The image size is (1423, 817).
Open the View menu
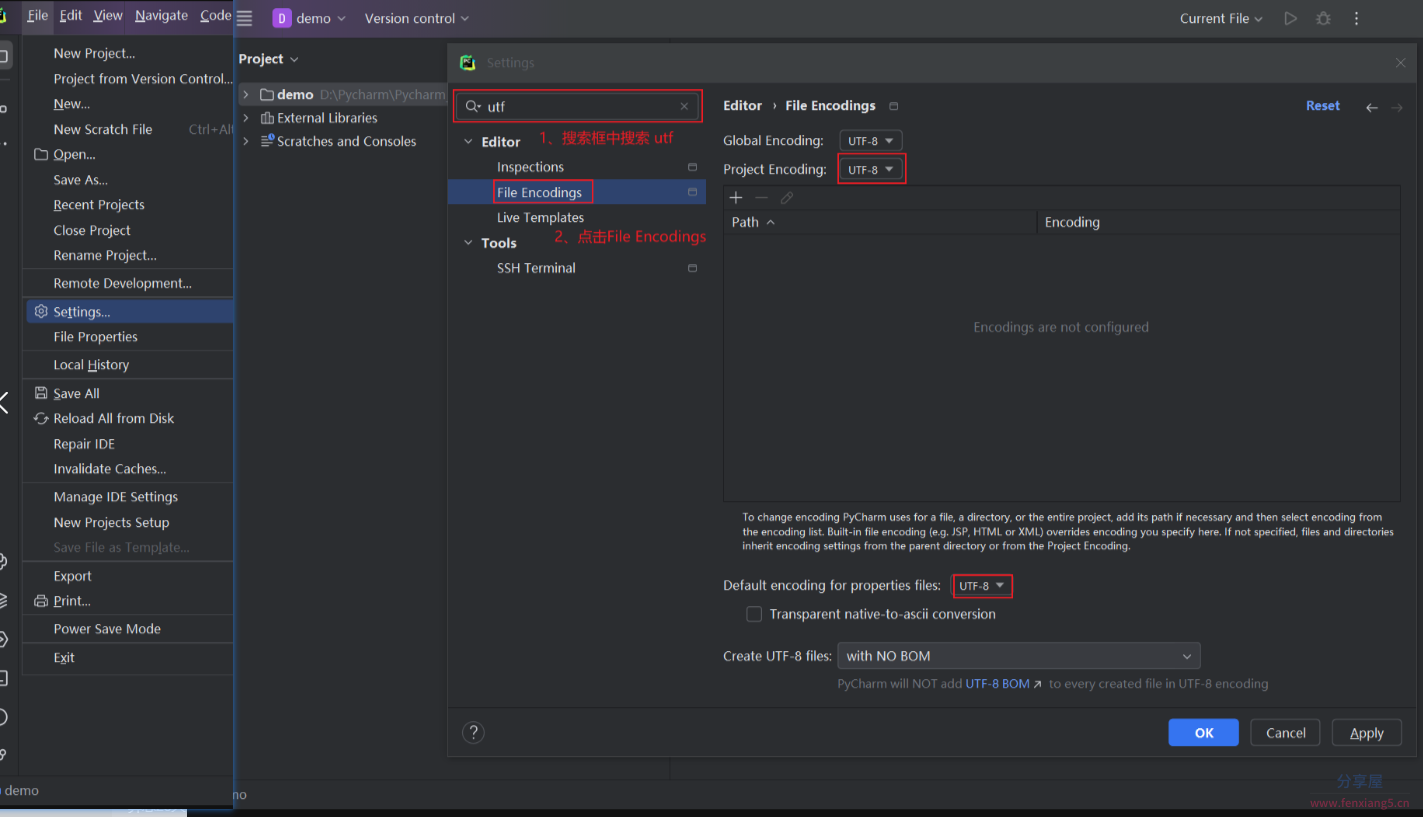108,15
